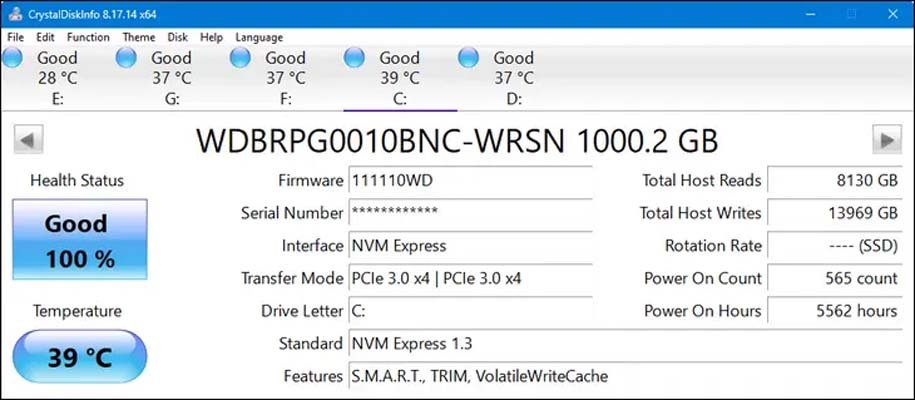Screen dimensions: 915x400
Task: Click the Interface field NVM Express
Action: tap(470, 245)
